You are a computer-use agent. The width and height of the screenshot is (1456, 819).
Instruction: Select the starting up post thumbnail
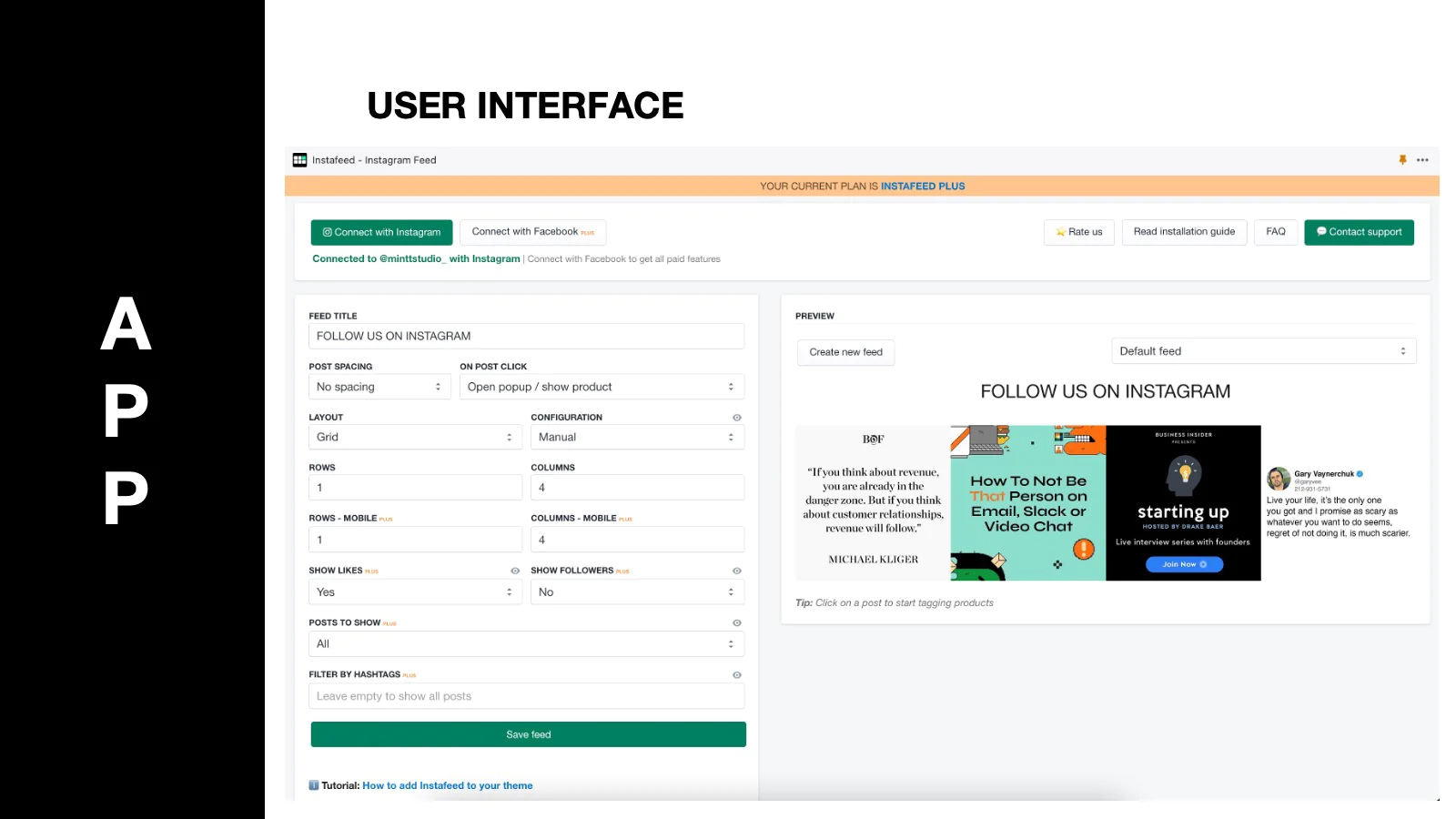1183,503
